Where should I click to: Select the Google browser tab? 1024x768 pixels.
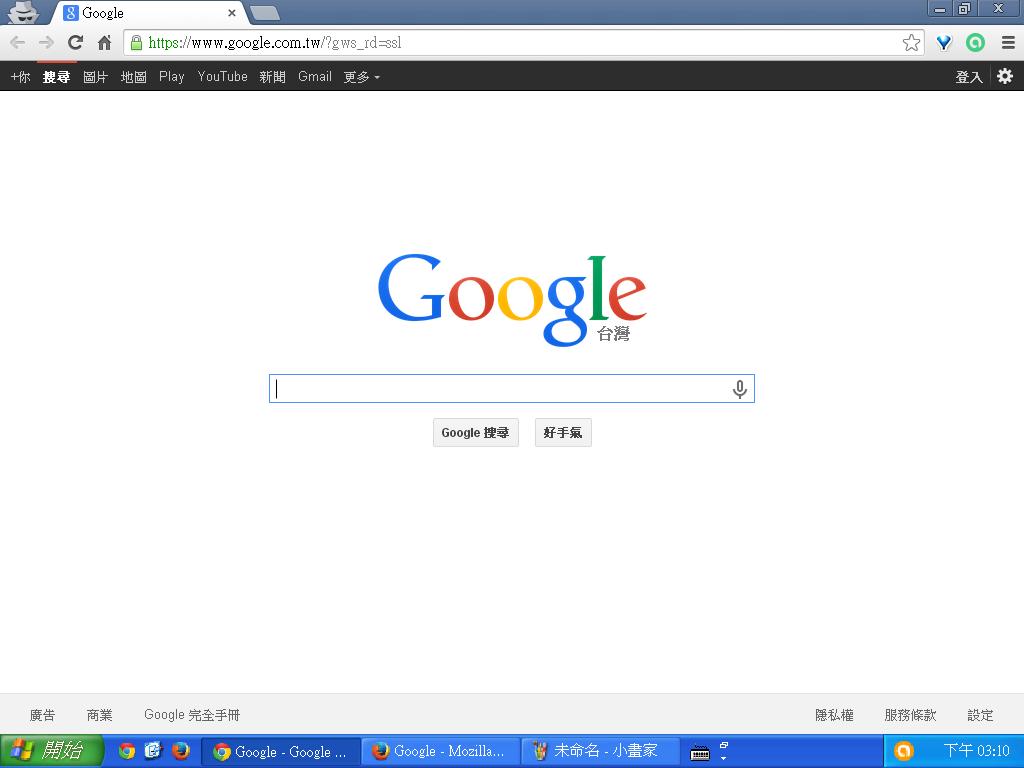149,12
